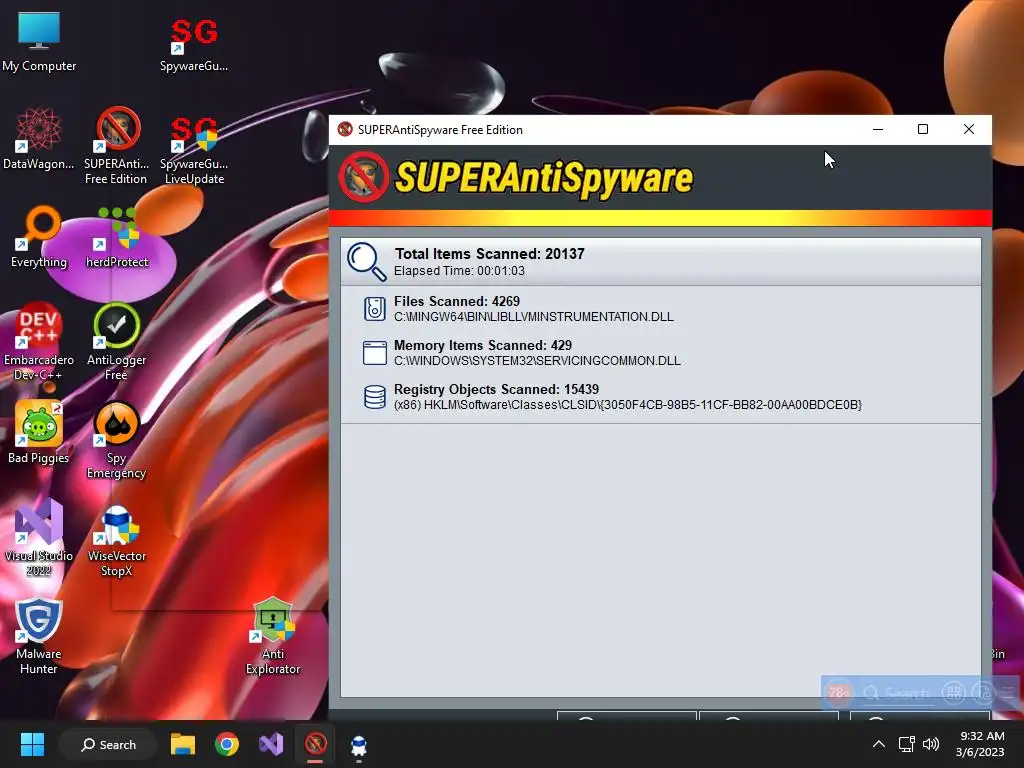Launch DataWagon desktop shortcut

click(39, 138)
